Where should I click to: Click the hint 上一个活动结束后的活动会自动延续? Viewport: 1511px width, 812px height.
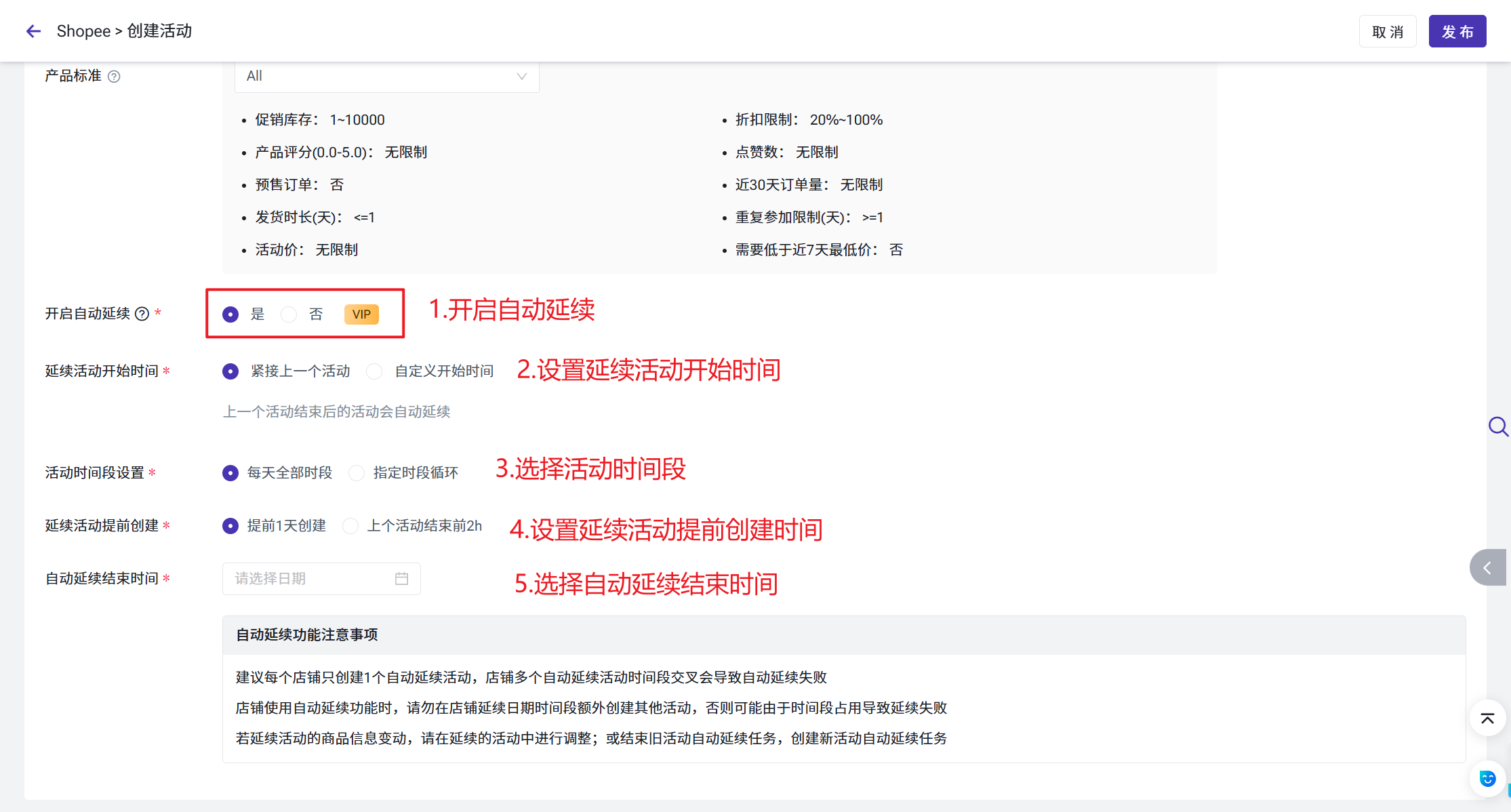tap(337, 412)
